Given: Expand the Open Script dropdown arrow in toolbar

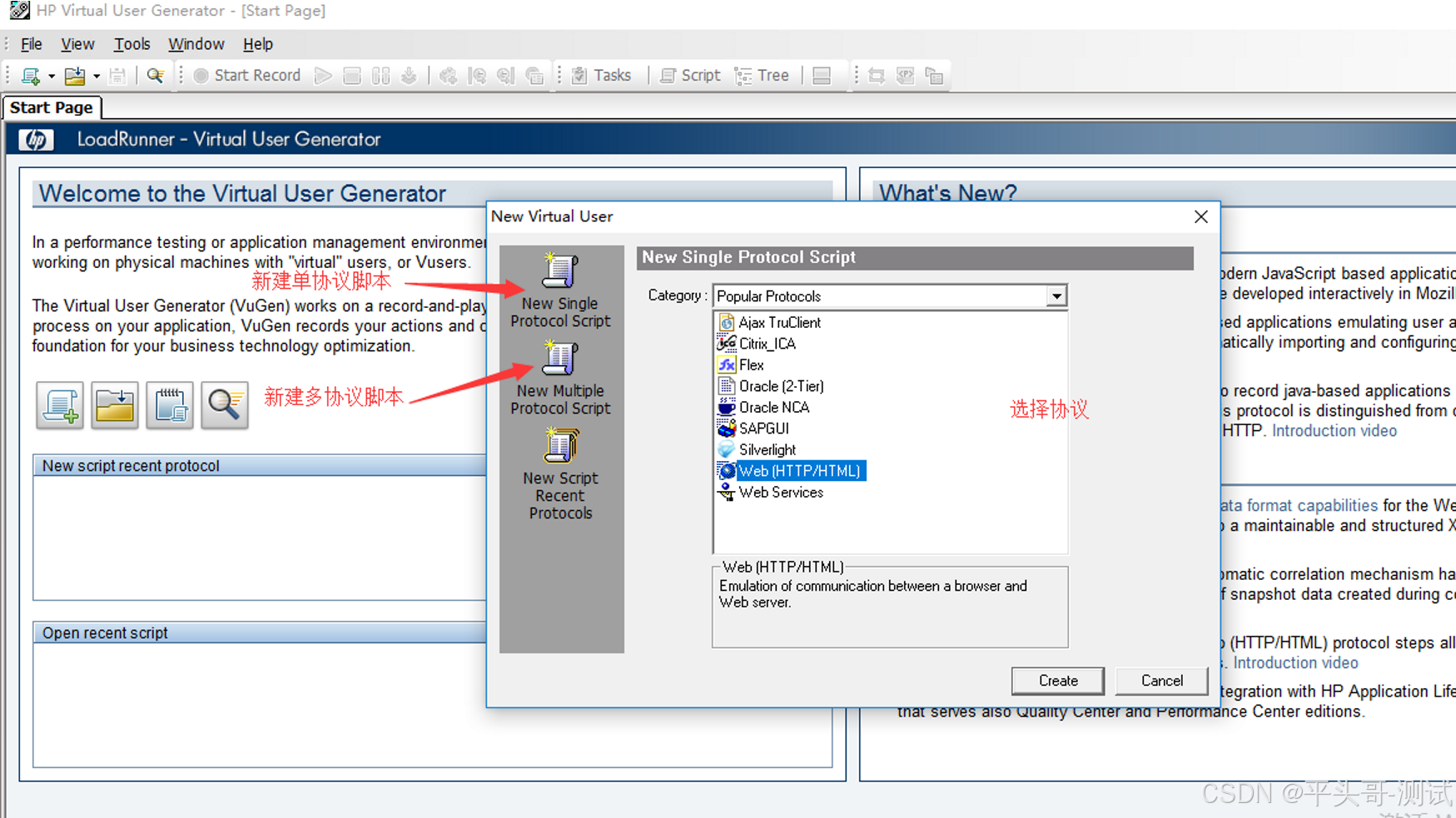Looking at the screenshot, I should [x=97, y=77].
